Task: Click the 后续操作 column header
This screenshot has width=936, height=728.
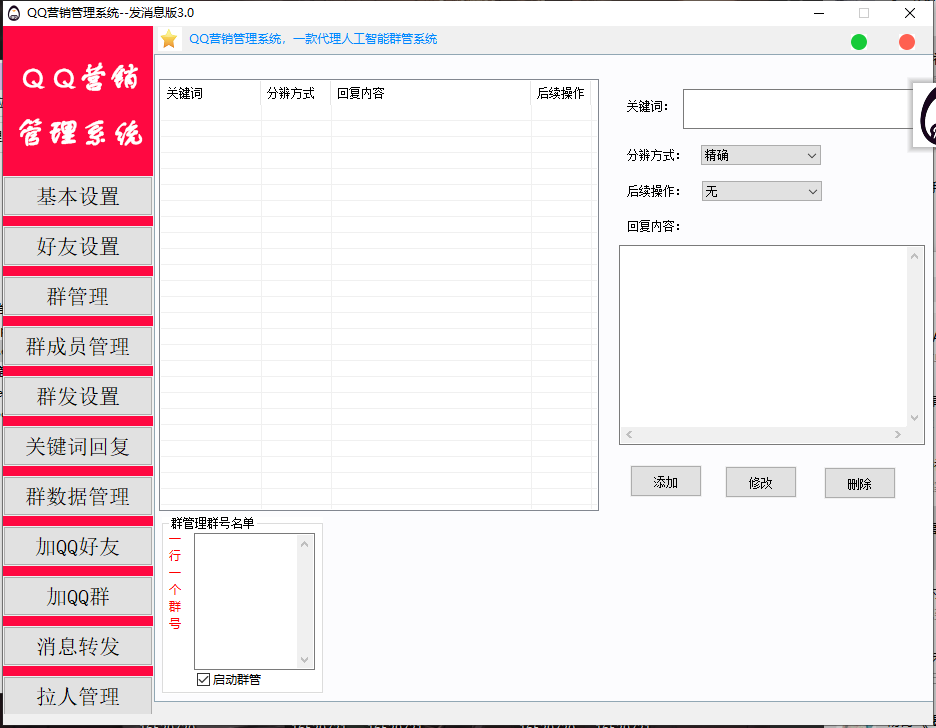Action: click(x=561, y=94)
